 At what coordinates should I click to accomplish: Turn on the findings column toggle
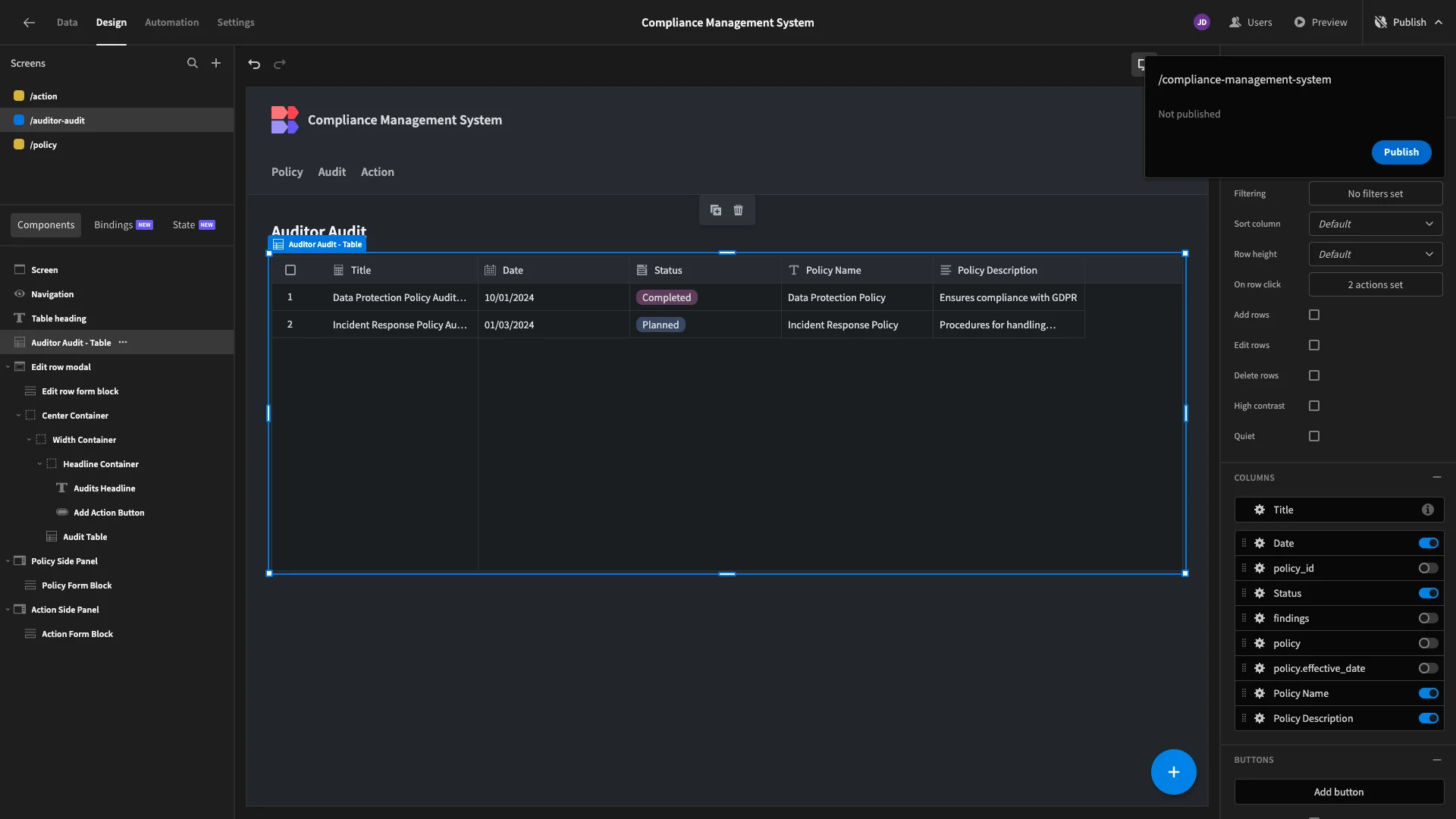click(x=1429, y=619)
